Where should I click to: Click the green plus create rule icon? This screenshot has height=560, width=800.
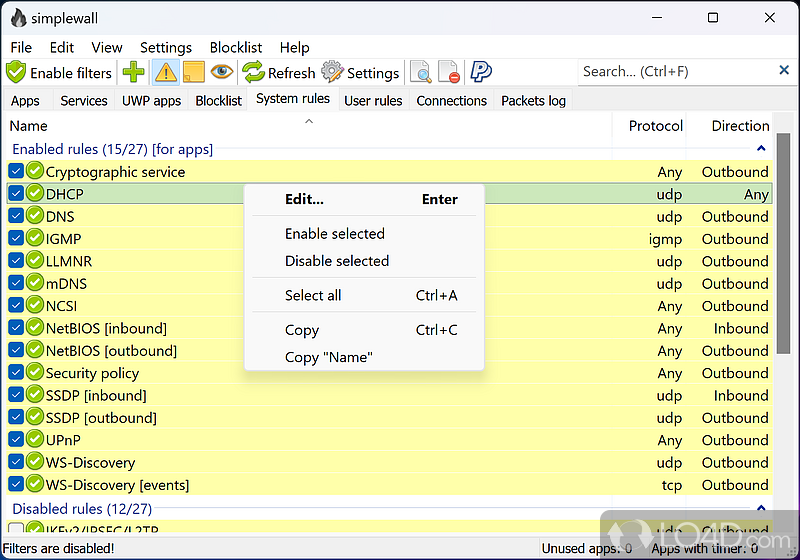(x=134, y=72)
